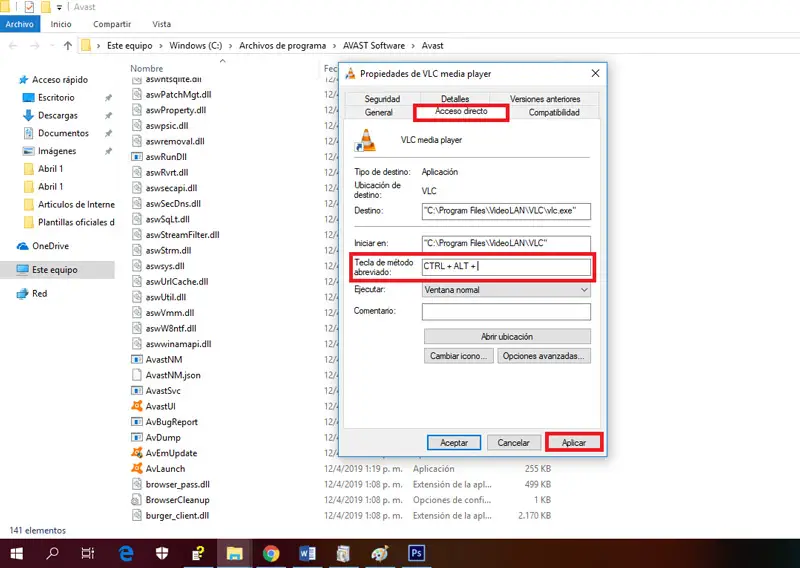Open Task View on the taskbar
This screenshot has width=800, height=568.
pos(88,553)
